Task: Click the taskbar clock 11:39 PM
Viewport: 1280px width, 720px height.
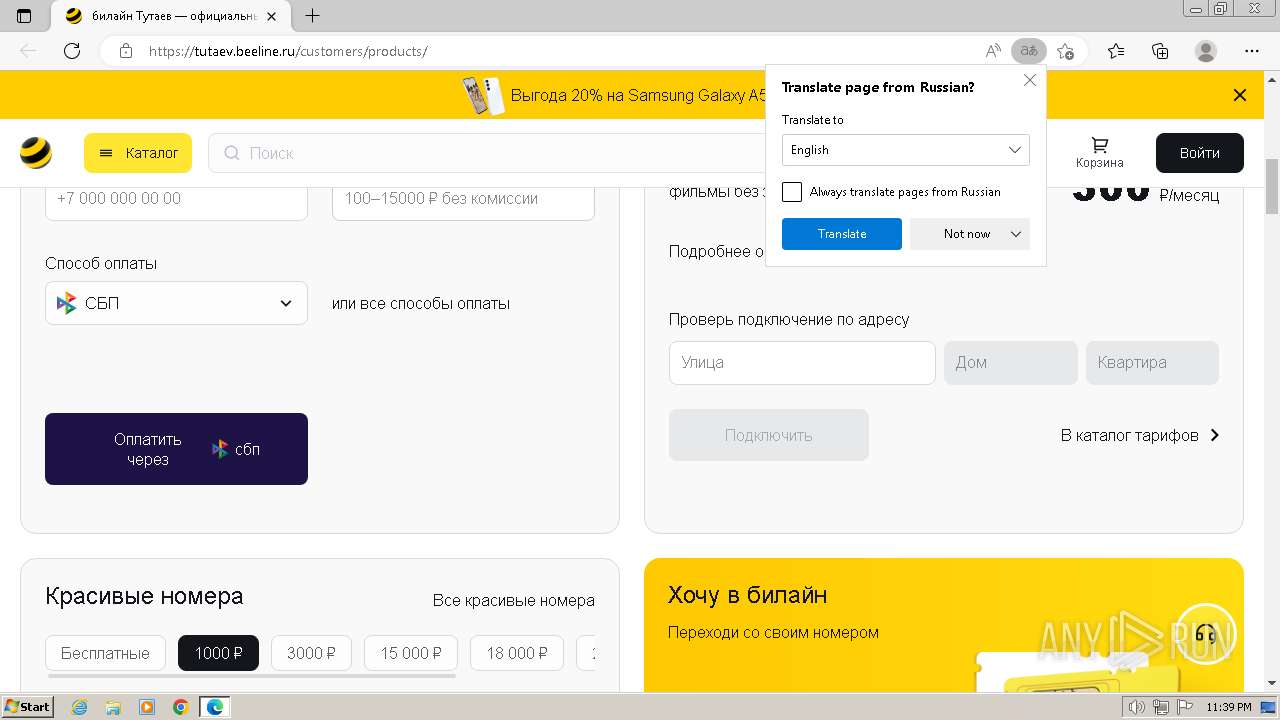Action: (1229, 707)
